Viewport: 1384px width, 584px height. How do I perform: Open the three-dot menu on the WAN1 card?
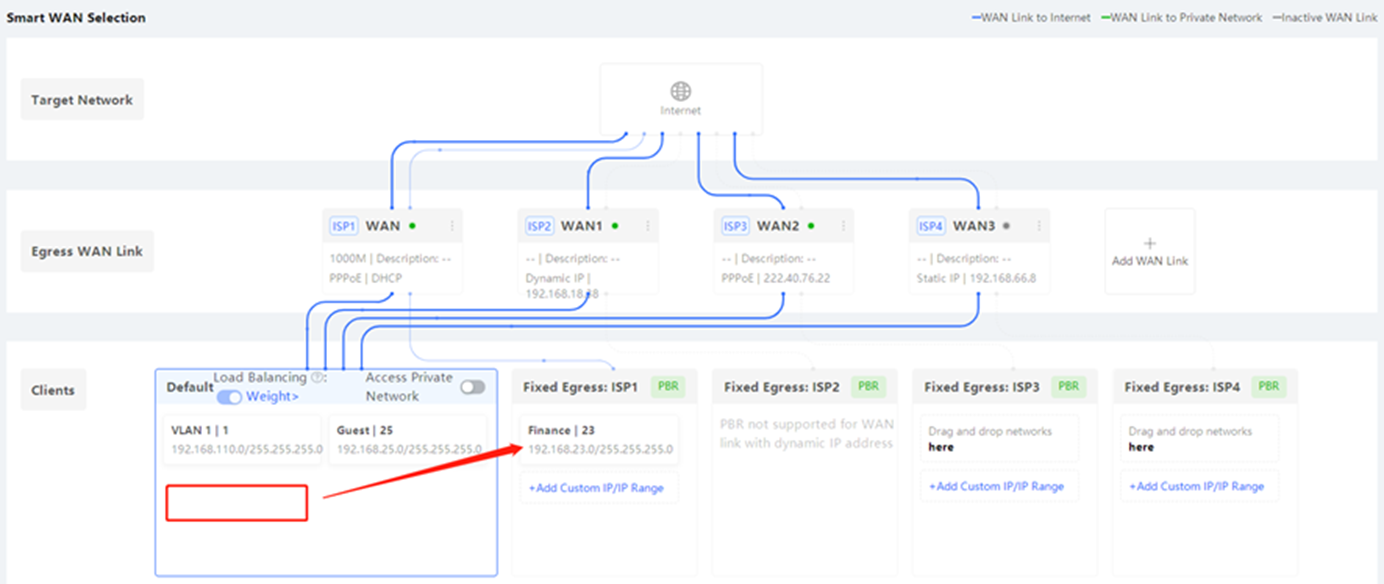647,226
